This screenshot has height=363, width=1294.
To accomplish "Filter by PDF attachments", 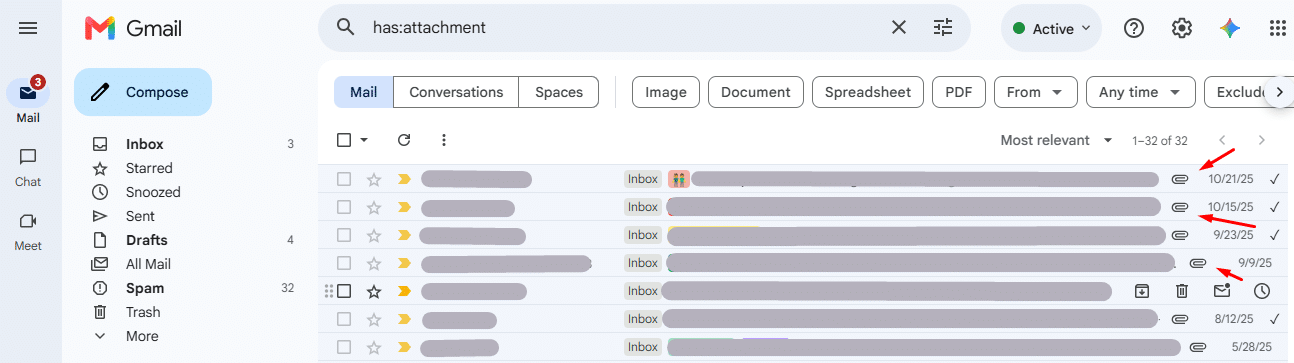I will [959, 92].
